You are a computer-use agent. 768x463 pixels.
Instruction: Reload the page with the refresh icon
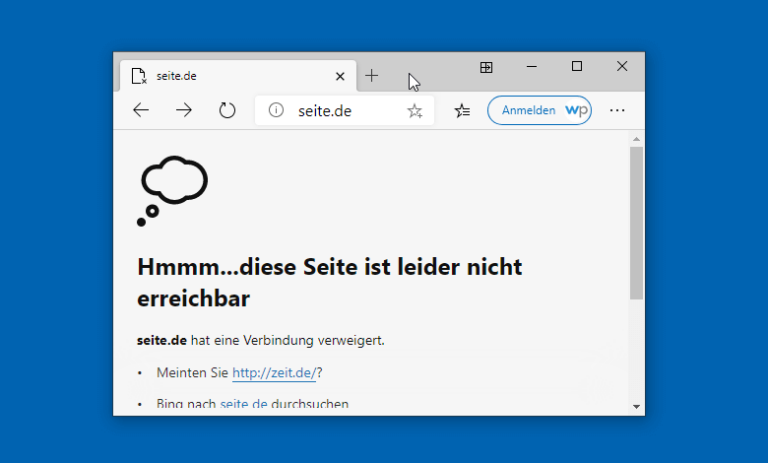[x=227, y=111]
